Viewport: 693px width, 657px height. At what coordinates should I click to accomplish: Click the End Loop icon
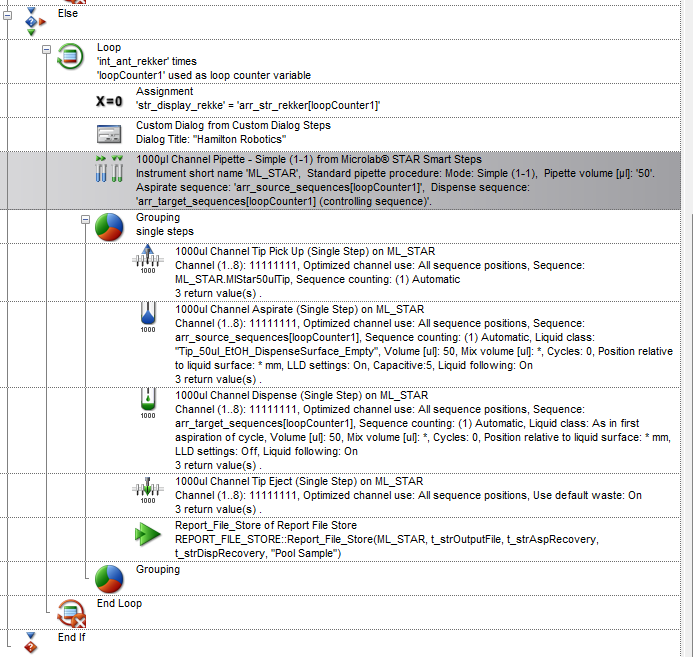(x=71, y=613)
